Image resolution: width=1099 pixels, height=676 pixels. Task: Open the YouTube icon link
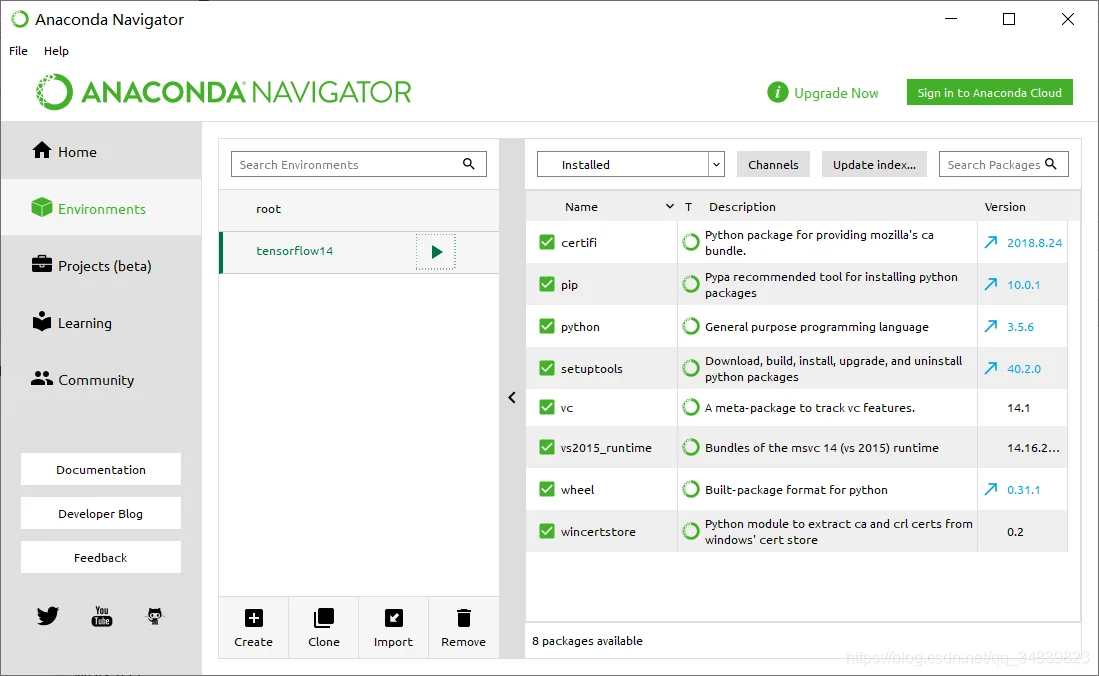(102, 616)
